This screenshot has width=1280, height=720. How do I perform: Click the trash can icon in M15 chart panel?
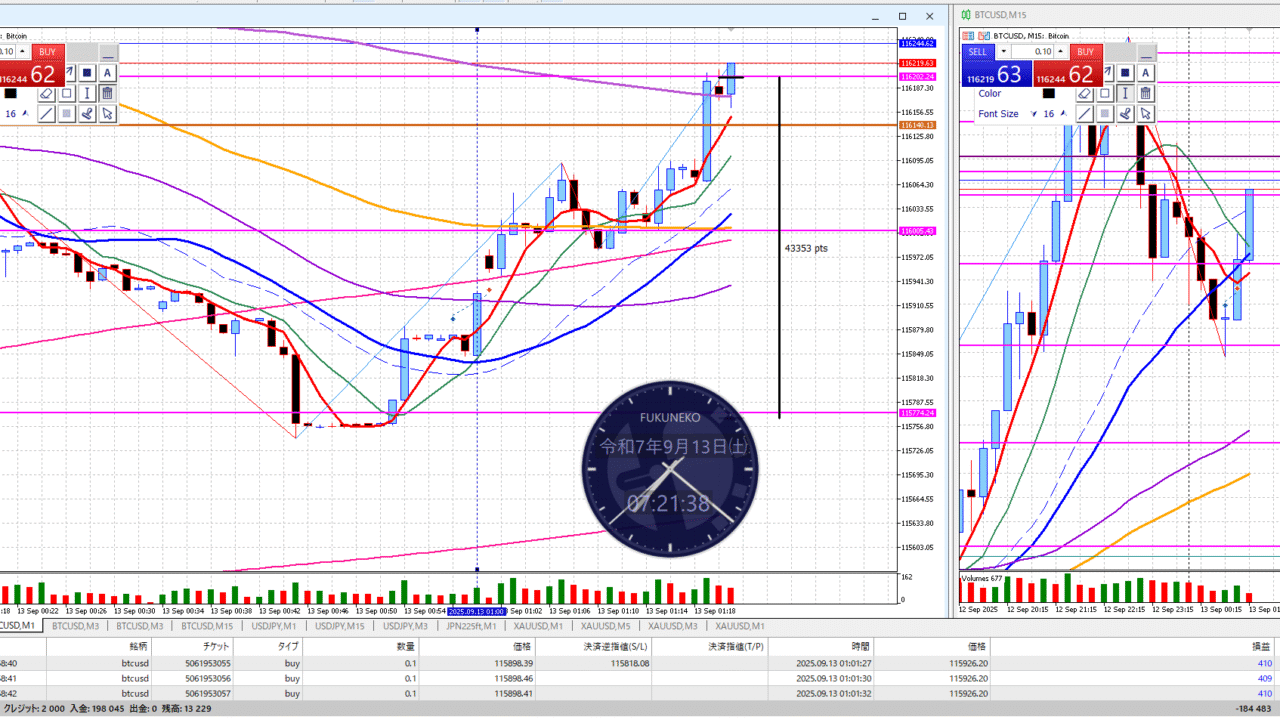point(1146,93)
